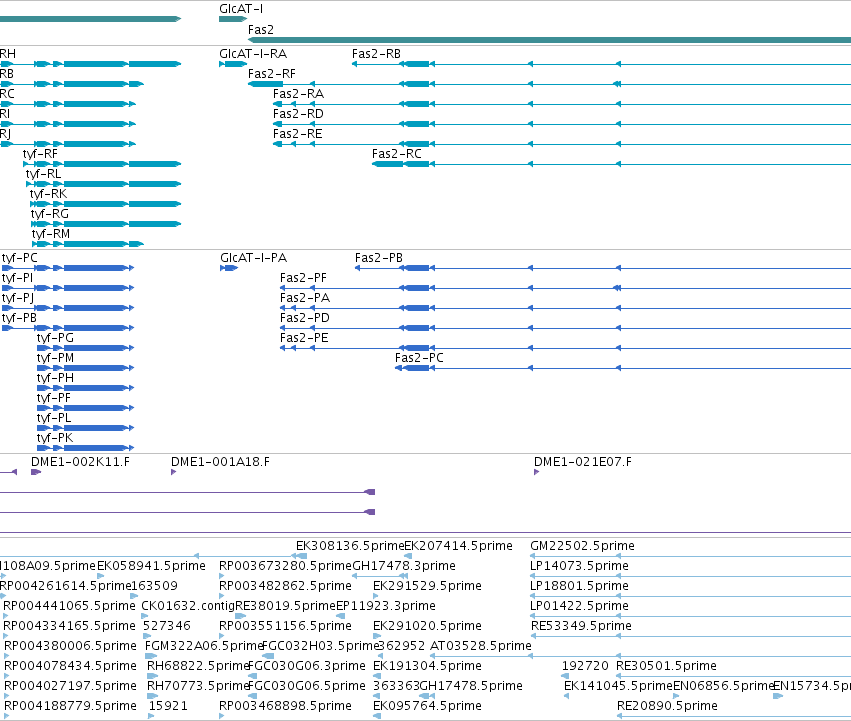Select the RP004261614.5prime EST label

pos(66,586)
